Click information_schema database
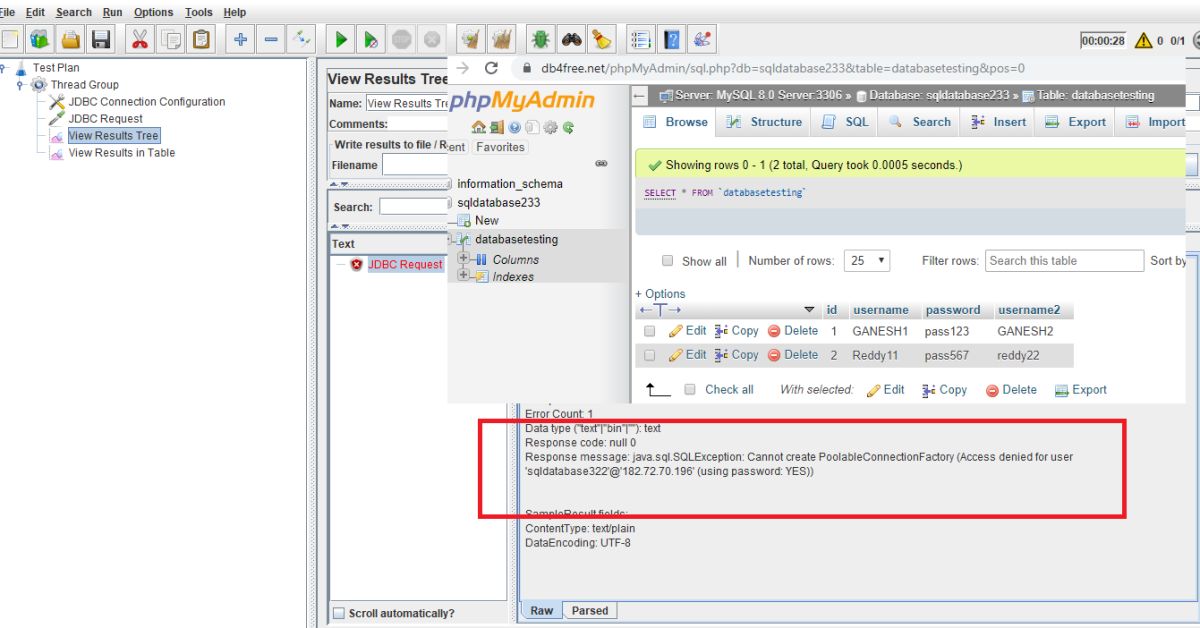The width and height of the screenshot is (1200, 628). pyautogui.click(x=509, y=184)
